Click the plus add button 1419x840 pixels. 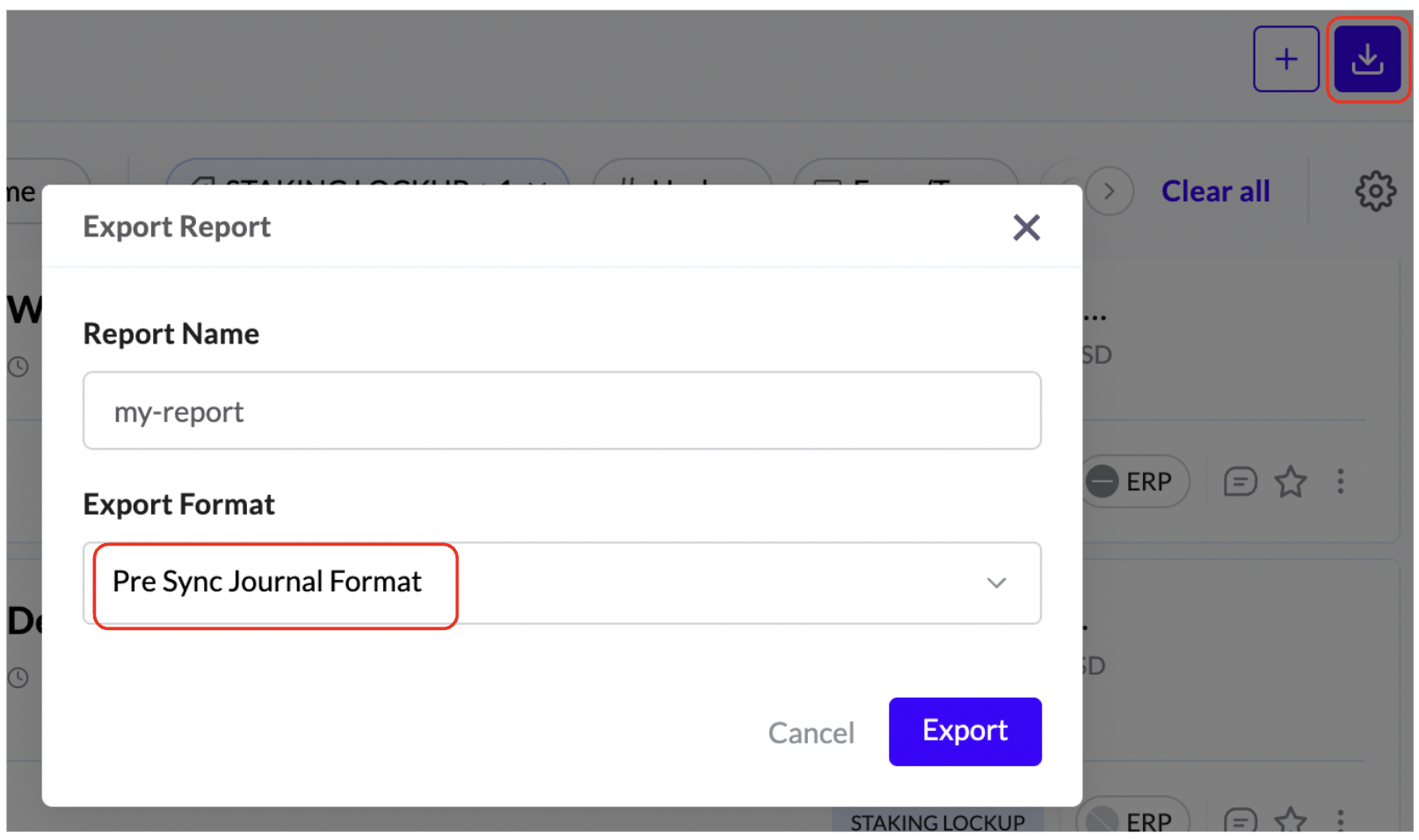(1284, 59)
